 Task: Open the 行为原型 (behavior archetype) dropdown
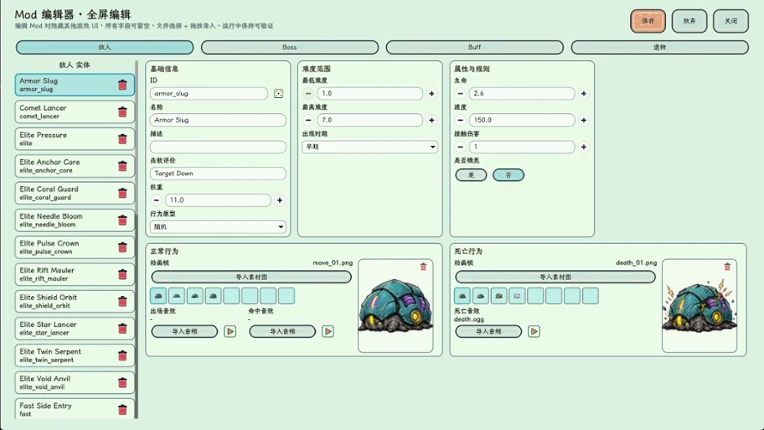(x=218, y=227)
